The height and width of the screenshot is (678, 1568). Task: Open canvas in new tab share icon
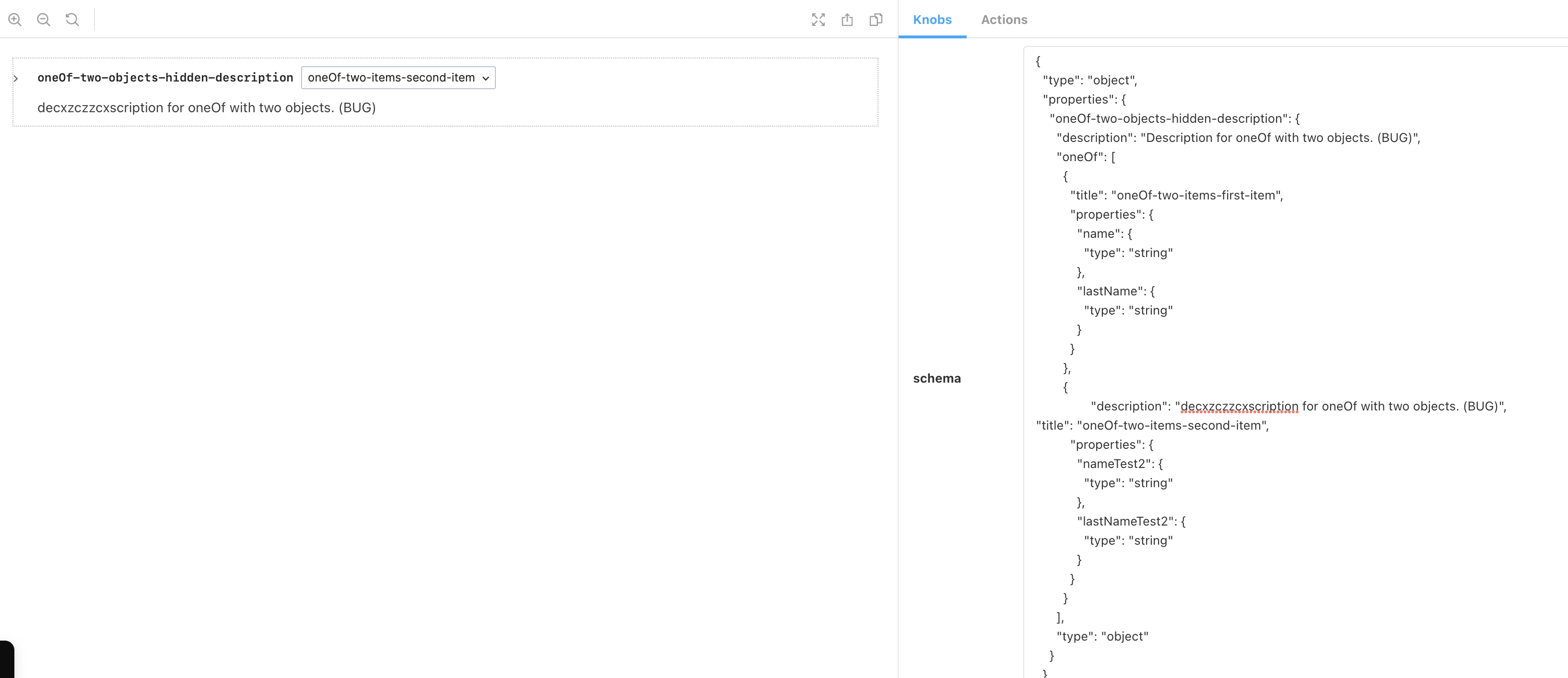point(847,20)
